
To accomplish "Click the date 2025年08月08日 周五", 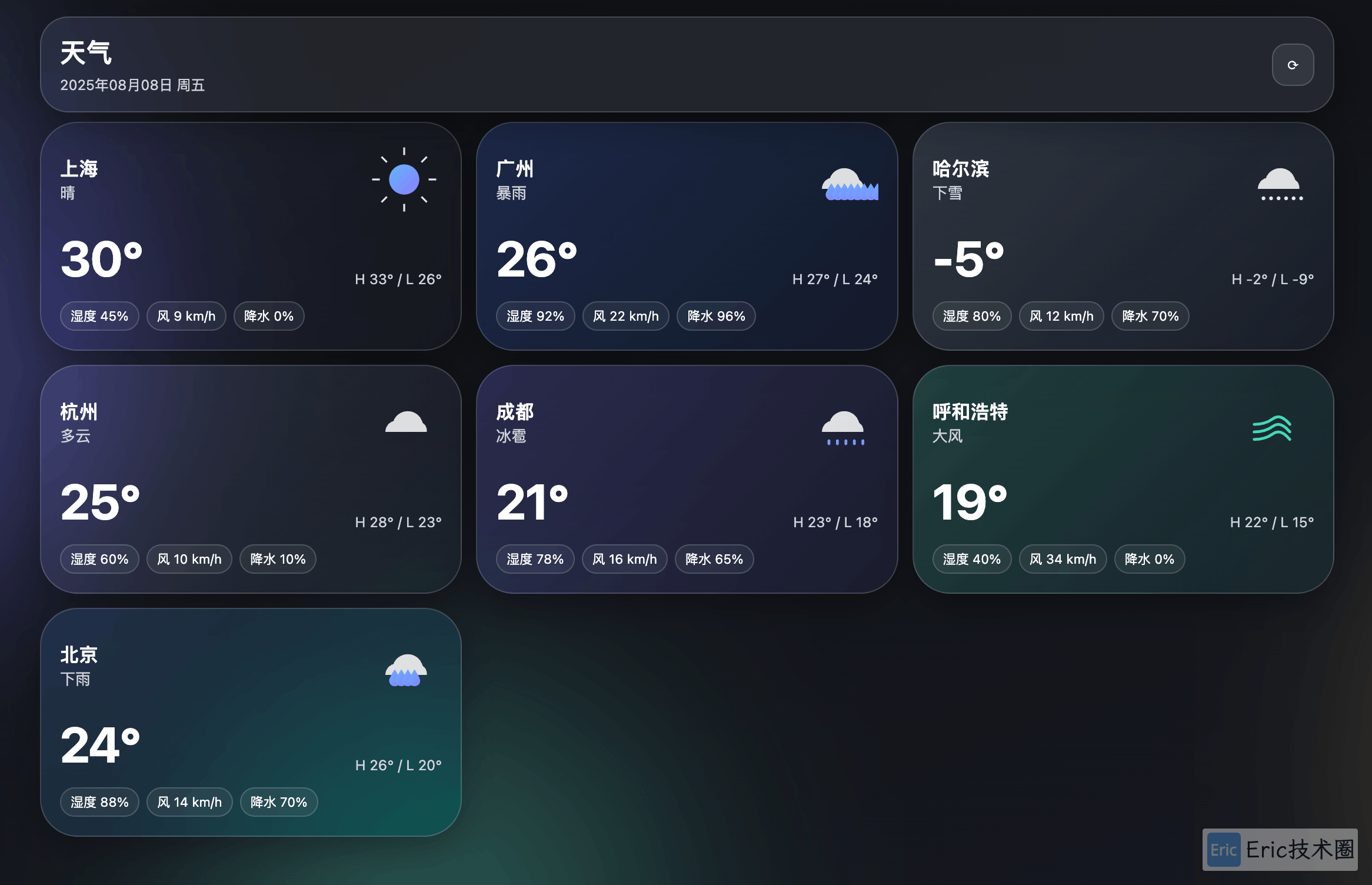I will click(132, 85).
